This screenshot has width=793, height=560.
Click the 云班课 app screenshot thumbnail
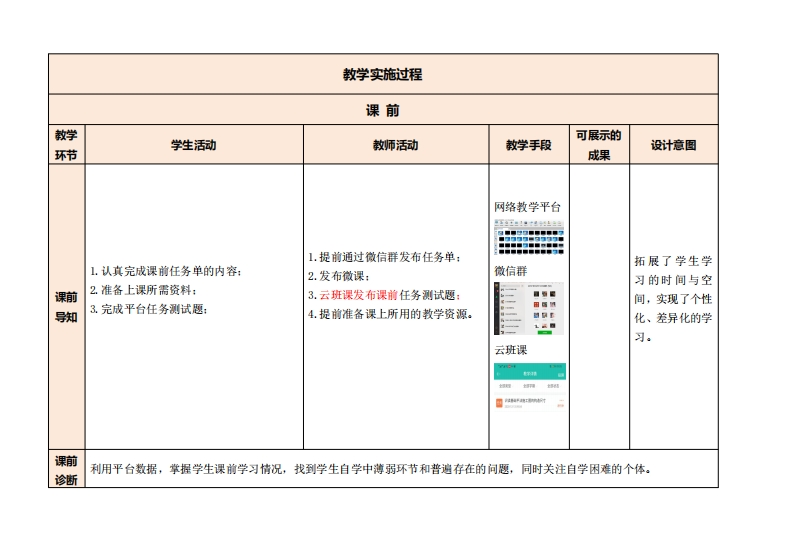click(x=529, y=388)
